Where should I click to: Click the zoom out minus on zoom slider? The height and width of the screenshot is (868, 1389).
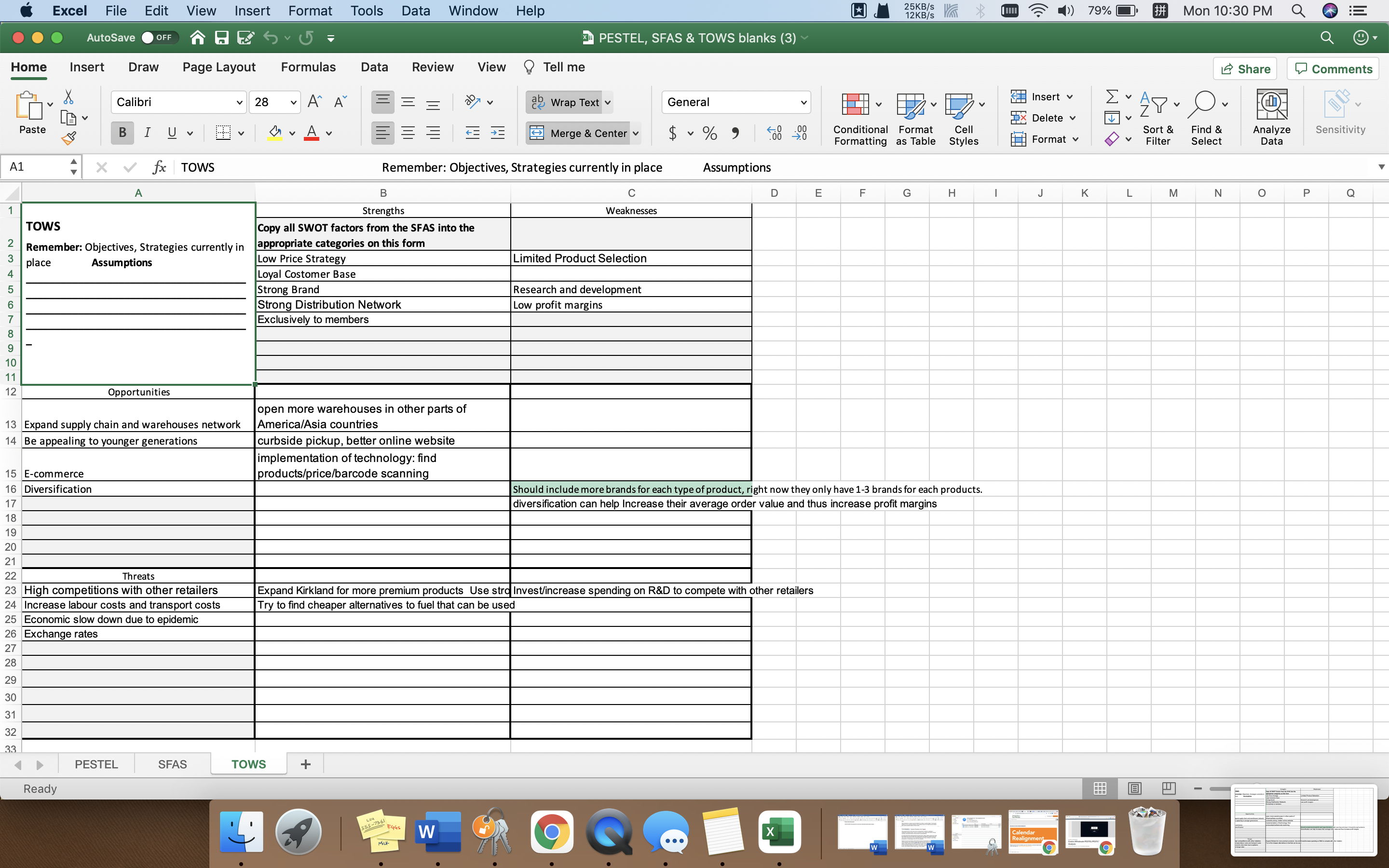[1198, 788]
